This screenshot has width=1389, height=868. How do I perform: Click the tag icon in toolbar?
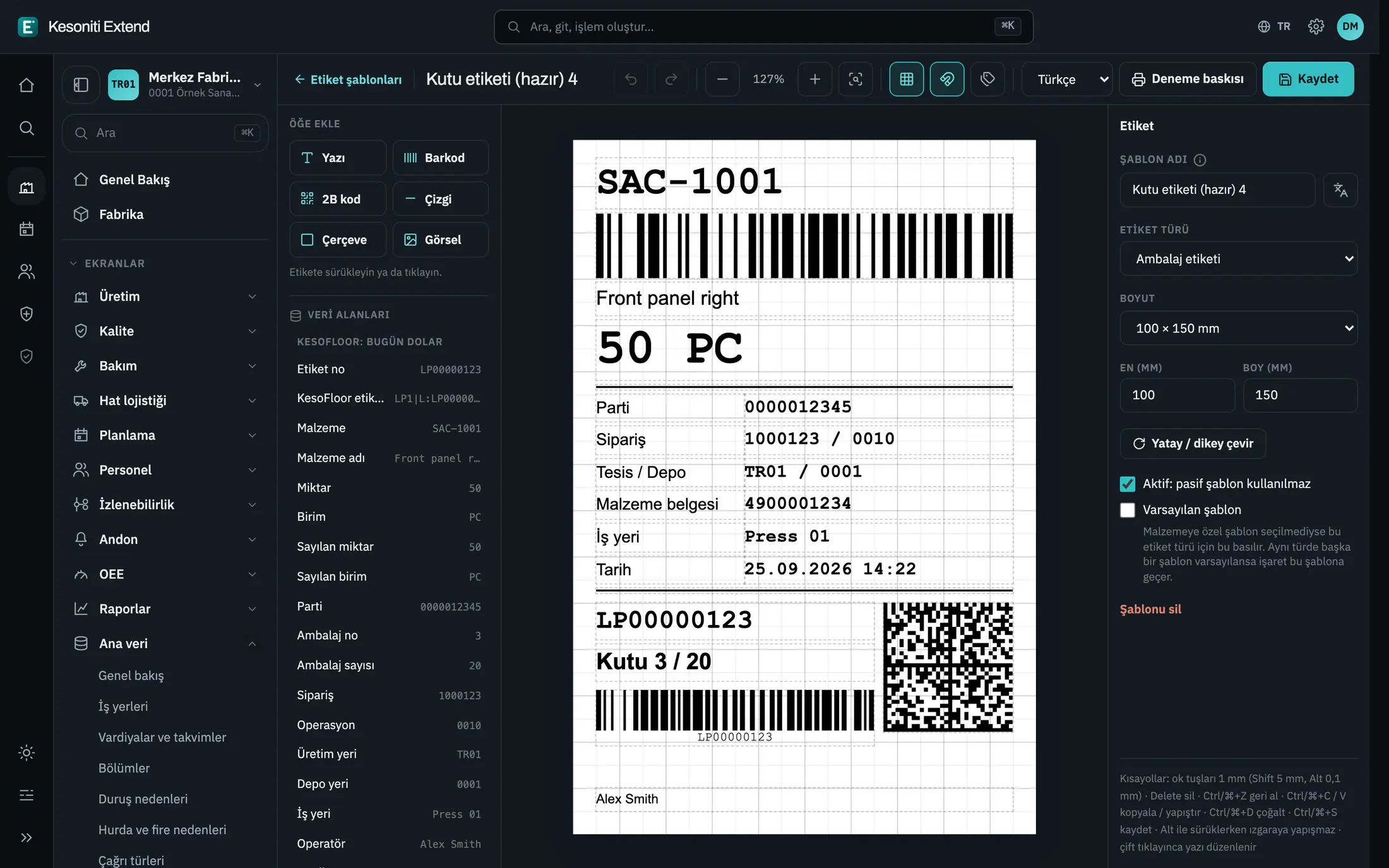(x=987, y=79)
